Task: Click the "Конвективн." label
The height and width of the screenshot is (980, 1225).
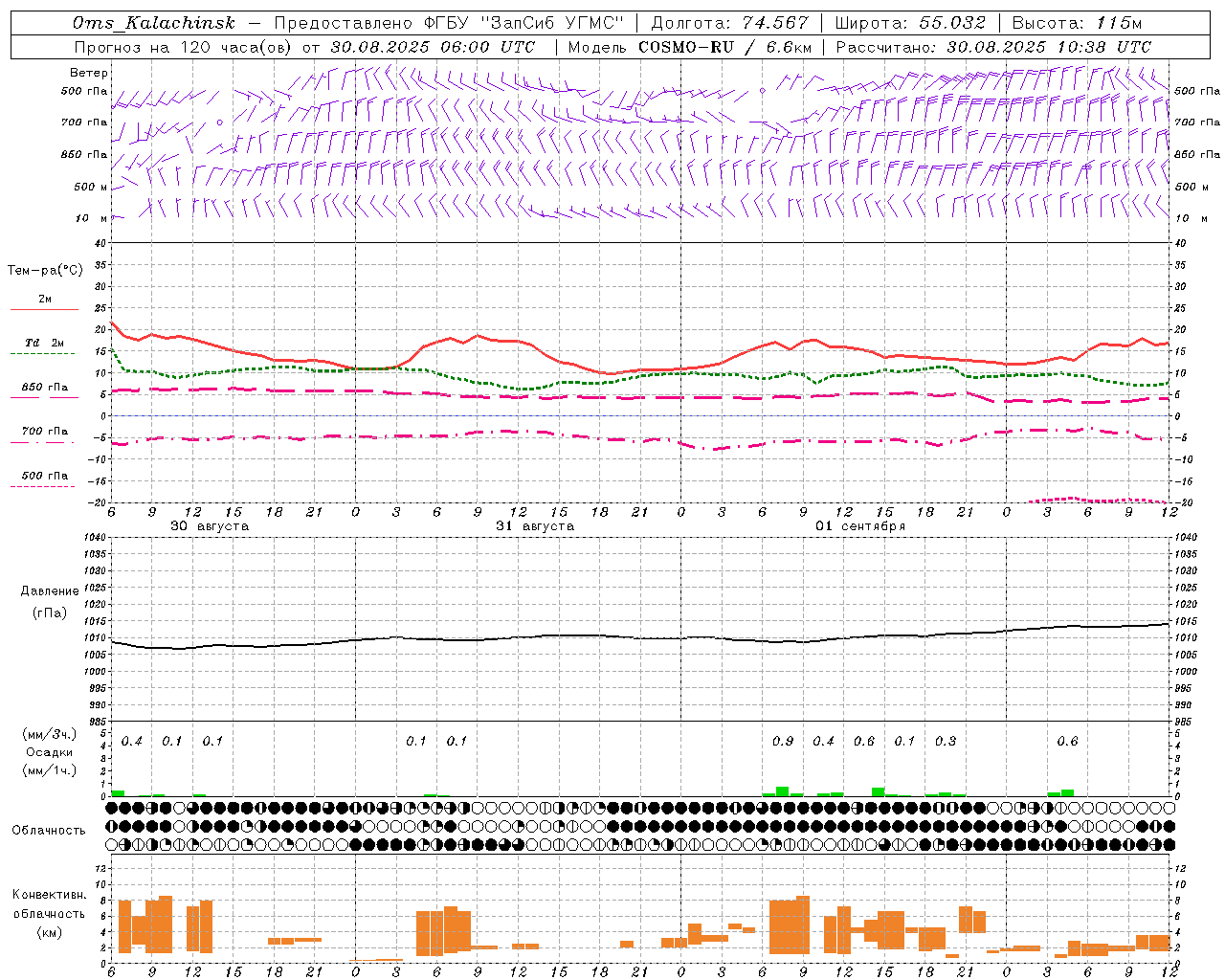Action: (49, 895)
